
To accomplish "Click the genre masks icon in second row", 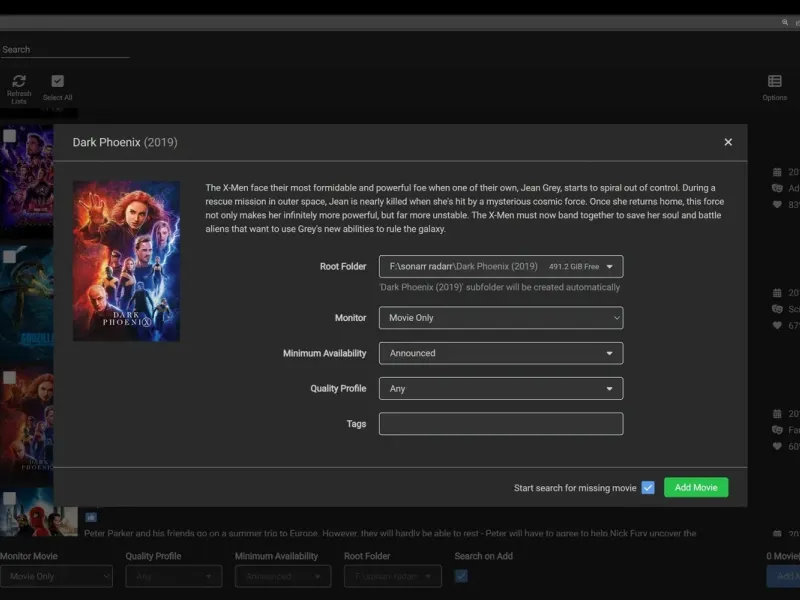I will tap(777, 309).
